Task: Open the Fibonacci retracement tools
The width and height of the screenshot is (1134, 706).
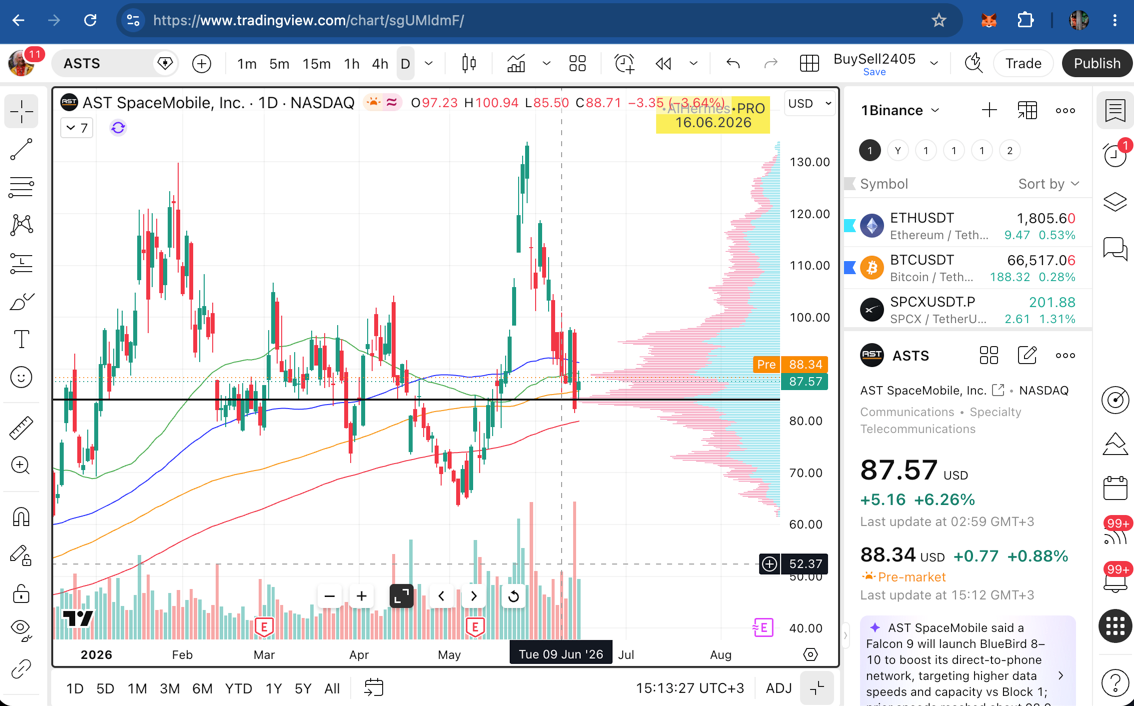Action: [x=21, y=187]
